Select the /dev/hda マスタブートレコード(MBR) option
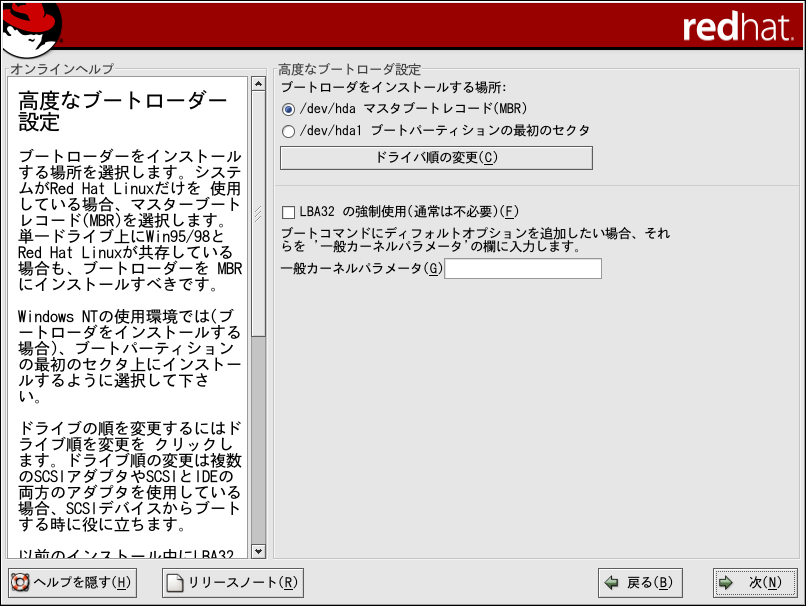This screenshot has width=806, height=606. pos(289,108)
